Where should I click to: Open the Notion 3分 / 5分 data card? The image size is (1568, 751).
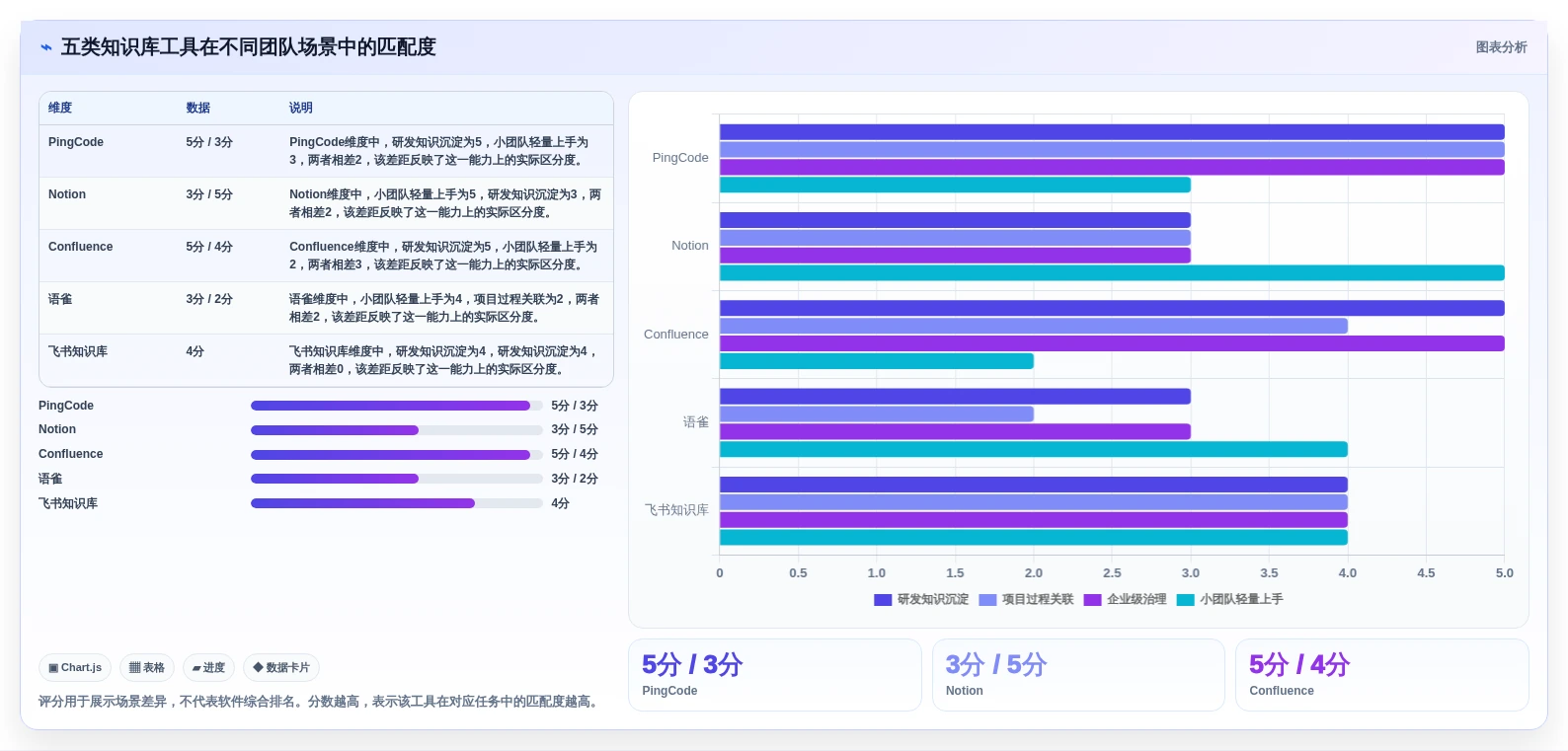[1078, 675]
